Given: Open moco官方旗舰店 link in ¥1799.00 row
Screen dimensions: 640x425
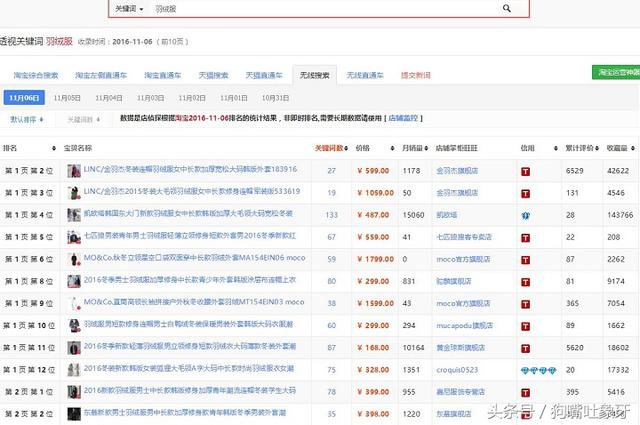Looking at the screenshot, I should coord(463,259).
